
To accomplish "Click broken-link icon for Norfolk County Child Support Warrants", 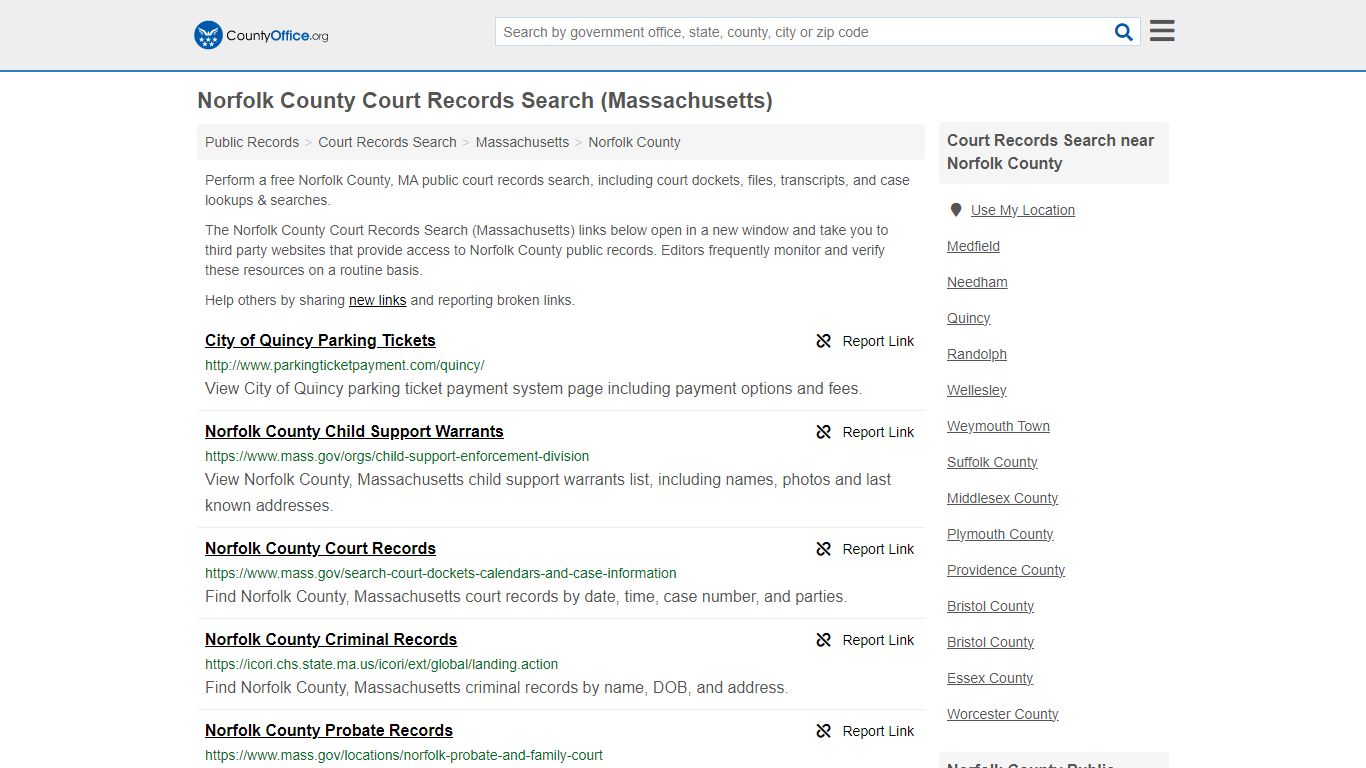I will coord(824,432).
